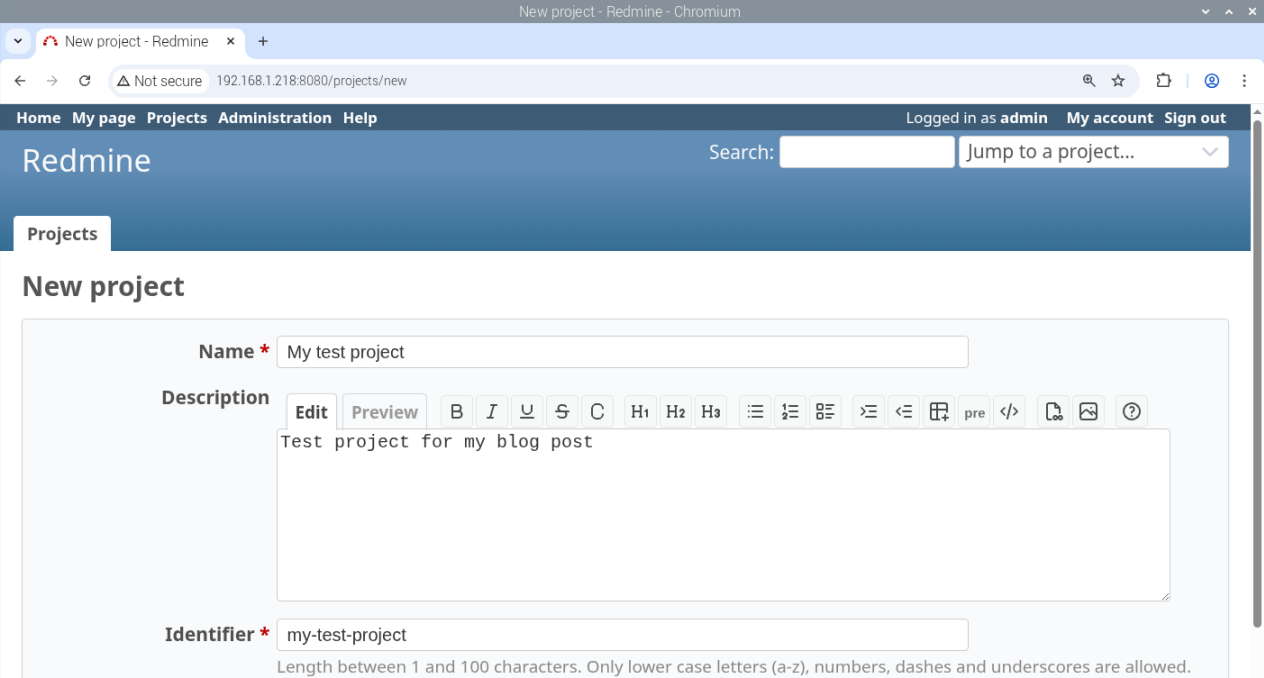The width and height of the screenshot is (1264, 678).
Task: Create an unordered bullet list
Action: 755,411
